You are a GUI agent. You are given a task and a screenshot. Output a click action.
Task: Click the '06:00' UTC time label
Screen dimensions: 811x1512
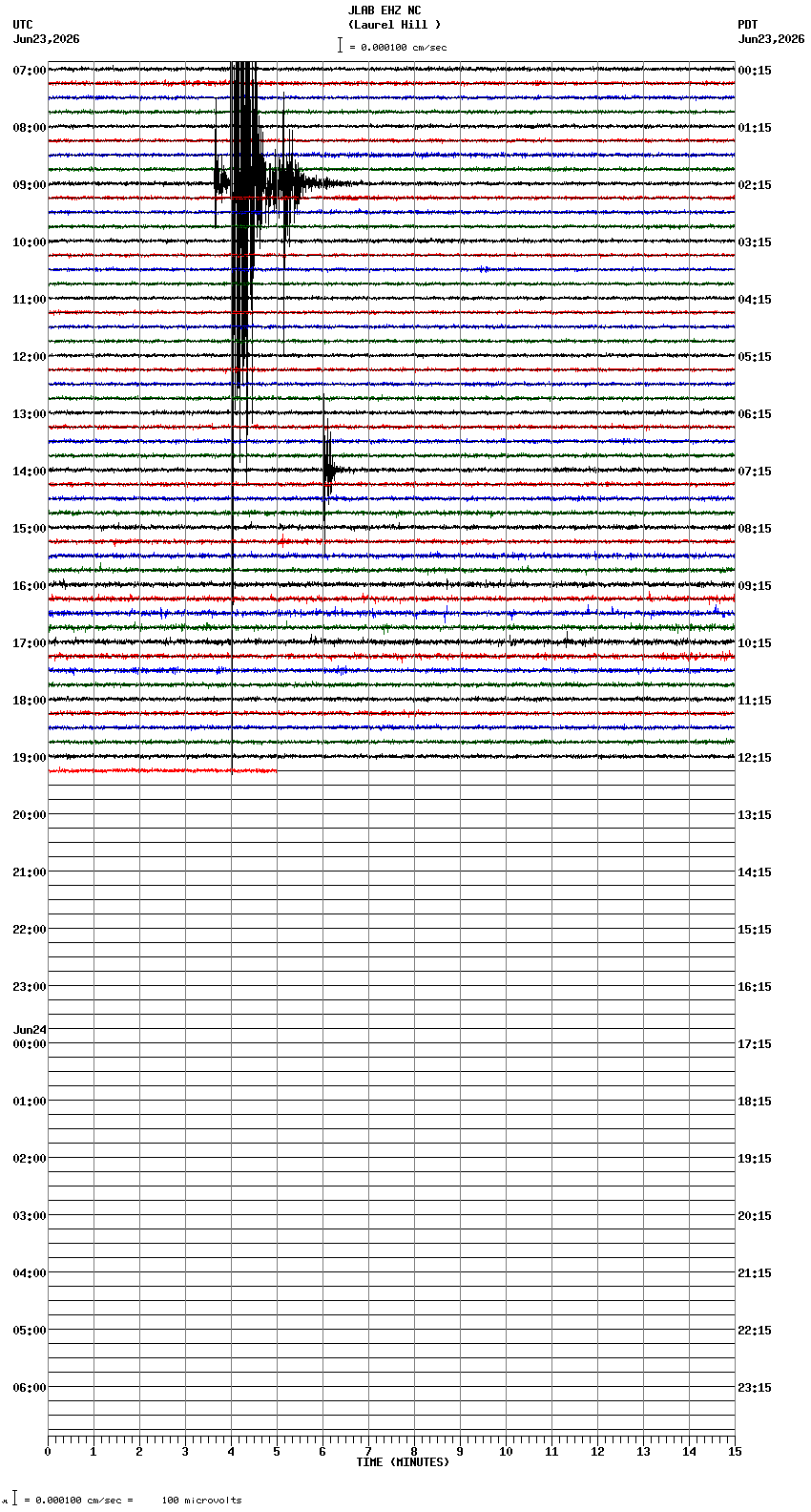pyautogui.click(x=30, y=1388)
